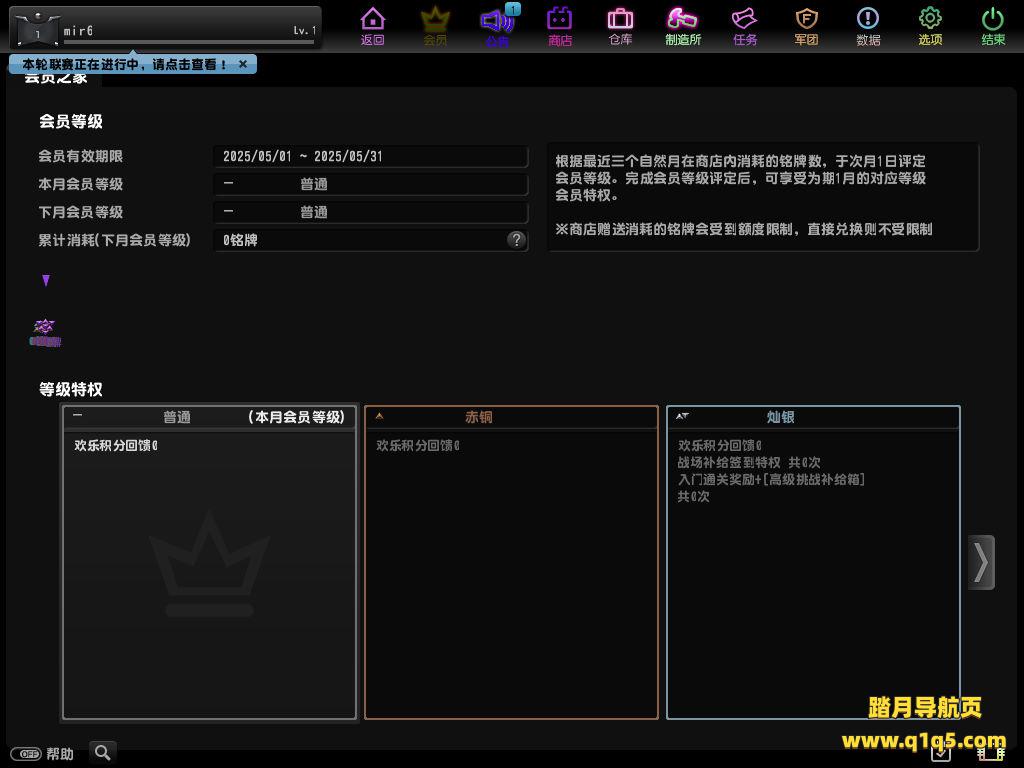1024x768 pixels.
Task: Open the 商店 shop icon
Action: (560, 25)
